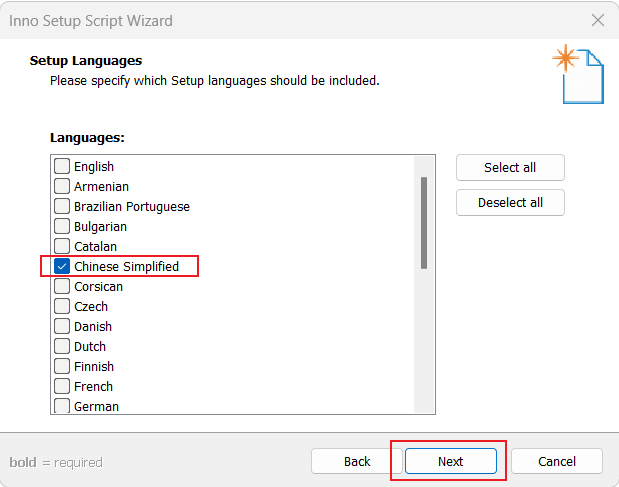Tick the Corsican checkbox
This screenshot has width=619, height=487.
tap(62, 287)
